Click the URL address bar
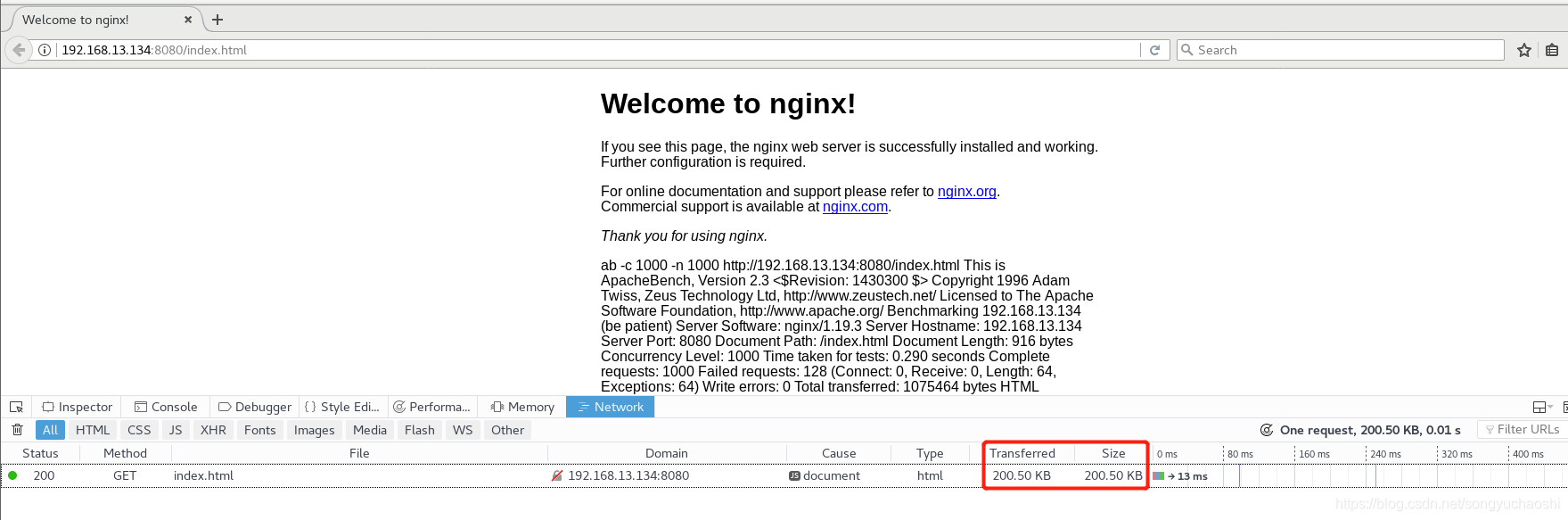 (597, 50)
